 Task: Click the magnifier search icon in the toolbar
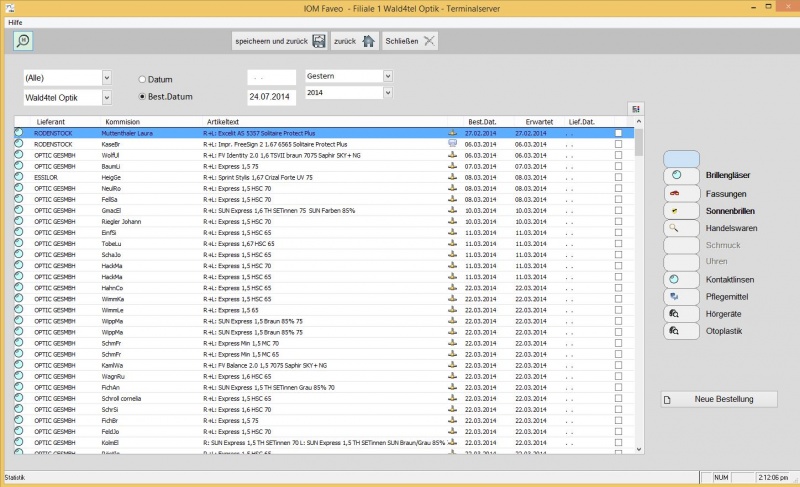(x=23, y=41)
